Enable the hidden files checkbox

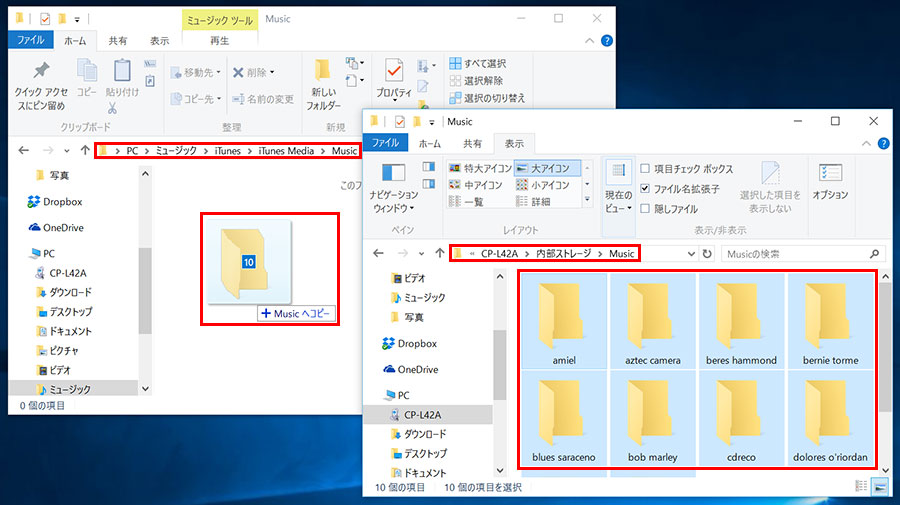pyautogui.click(x=645, y=208)
